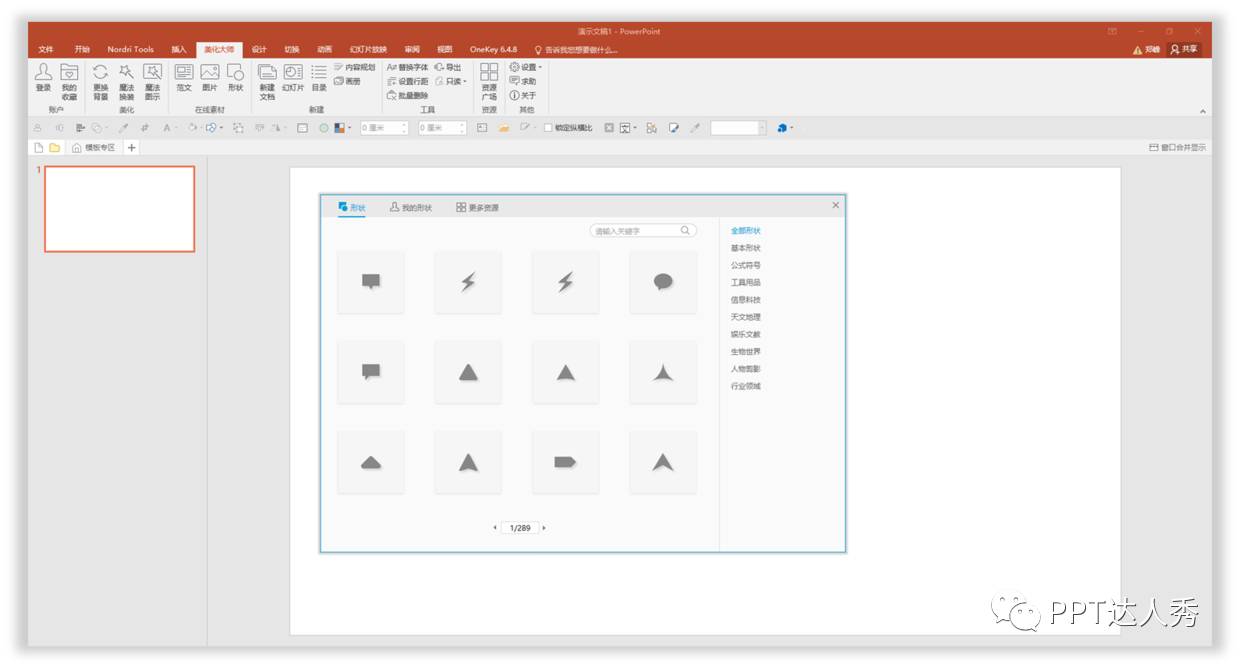Image resolution: width=1240 pixels, height=668 pixels.
Task: Click 设置行距 line spacing tool
Action: pos(407,81)
